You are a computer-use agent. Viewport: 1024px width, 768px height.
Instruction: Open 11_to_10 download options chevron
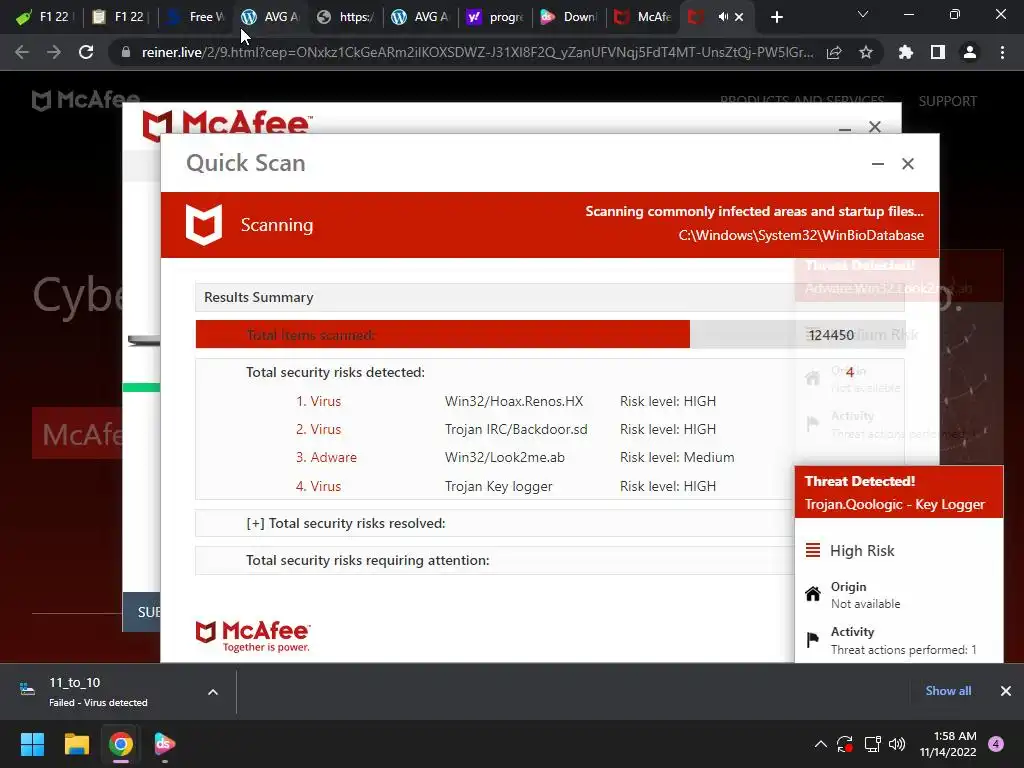click(x=213, y=692)
